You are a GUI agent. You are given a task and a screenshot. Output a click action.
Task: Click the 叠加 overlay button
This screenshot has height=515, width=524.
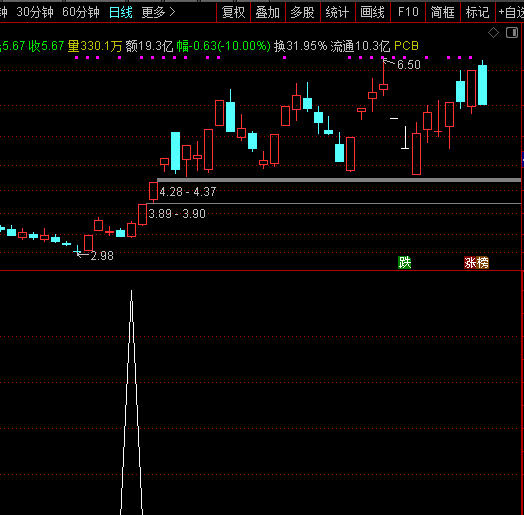point(268,12)
